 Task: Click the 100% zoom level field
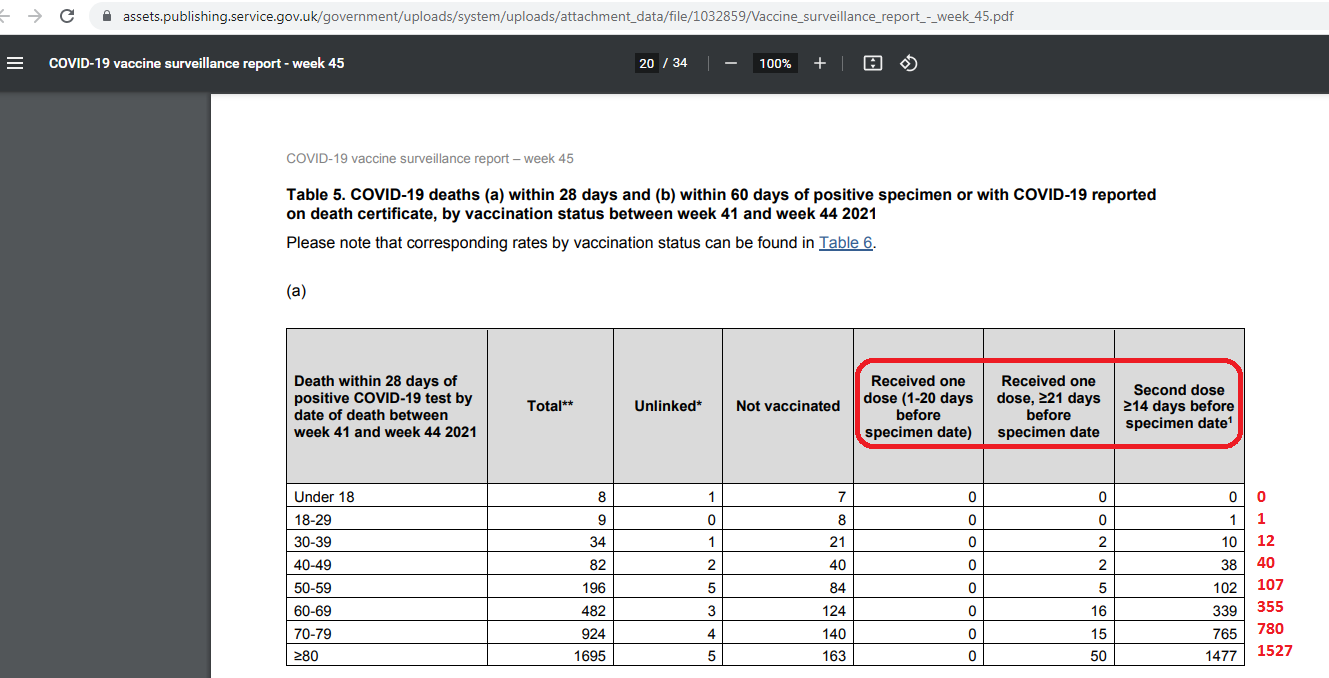point(775,63)
